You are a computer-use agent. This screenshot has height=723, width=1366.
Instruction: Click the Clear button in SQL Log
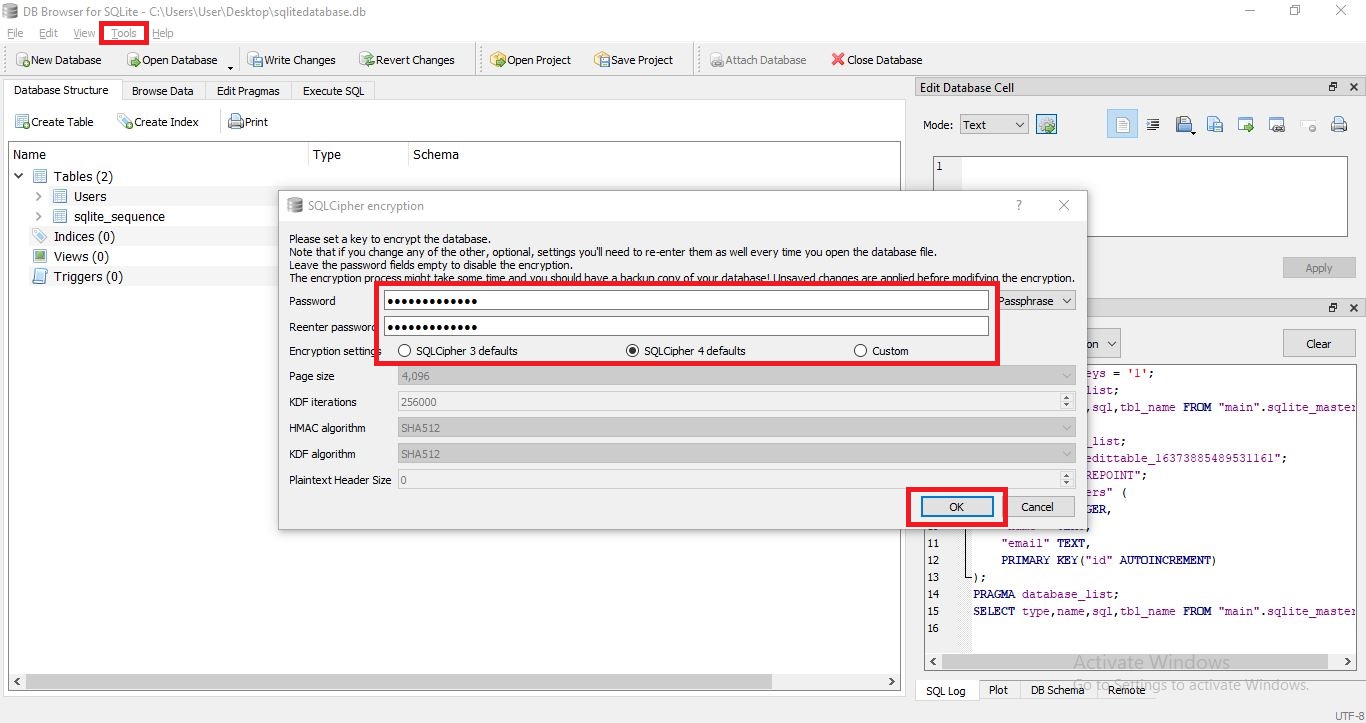[1318, 344]
